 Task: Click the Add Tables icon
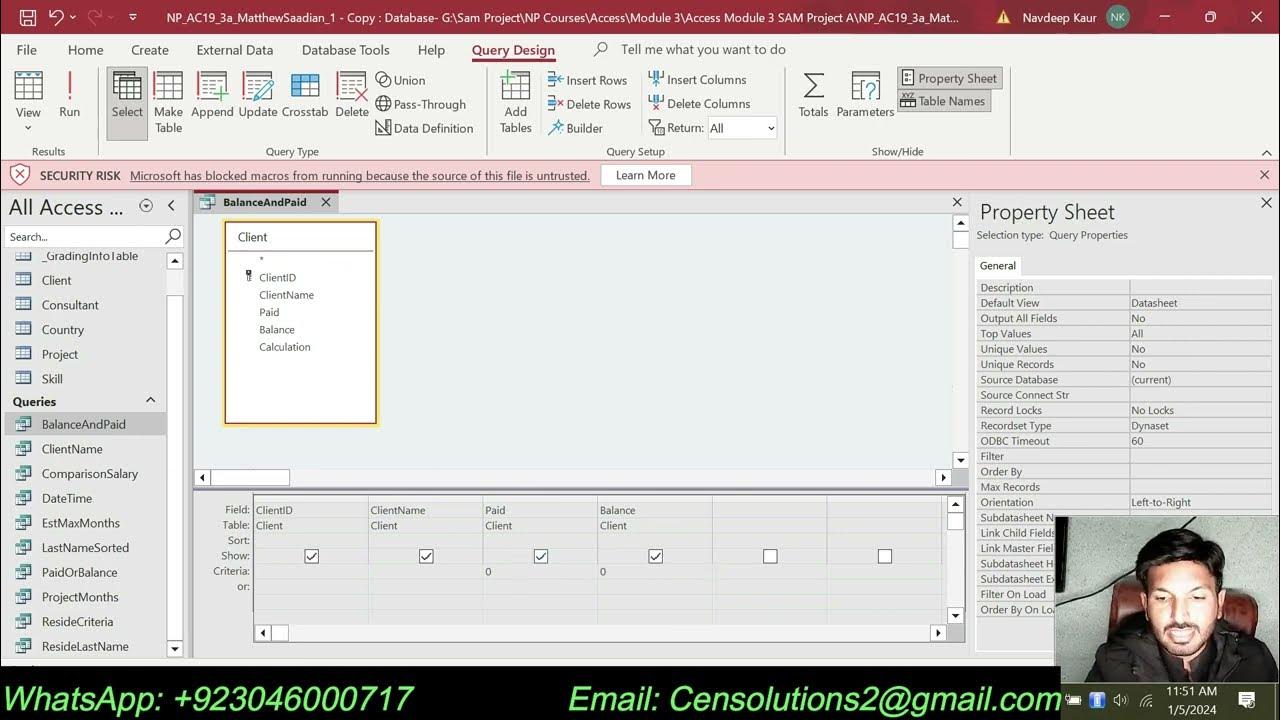point(515,102)
